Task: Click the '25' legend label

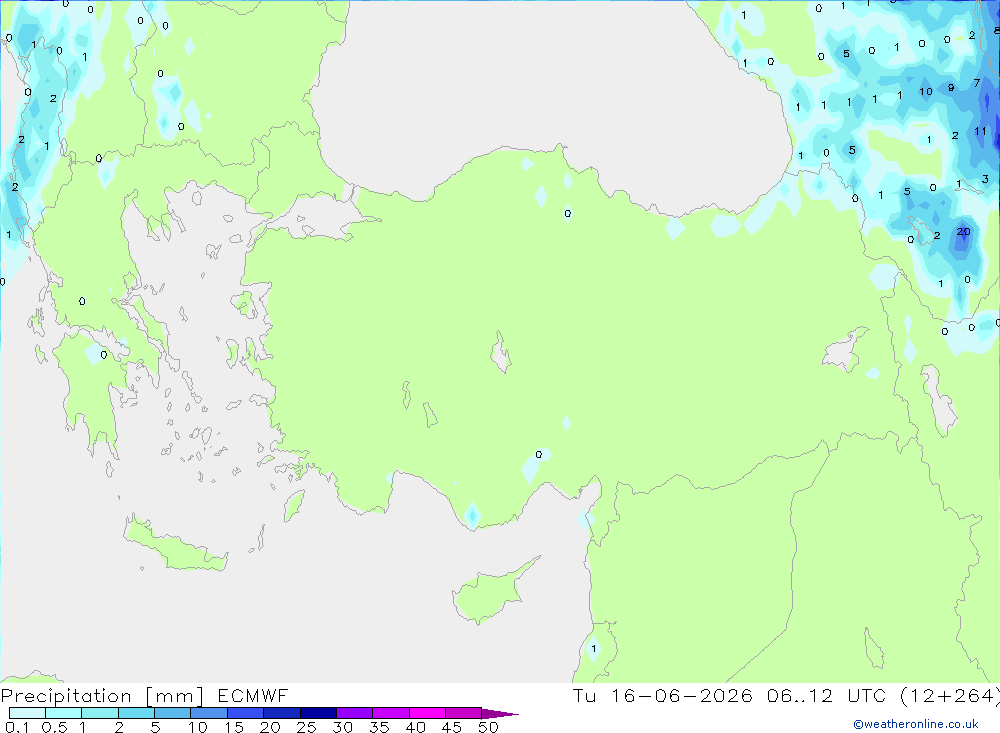Action: pyautogui.click(x=306, y=727)
